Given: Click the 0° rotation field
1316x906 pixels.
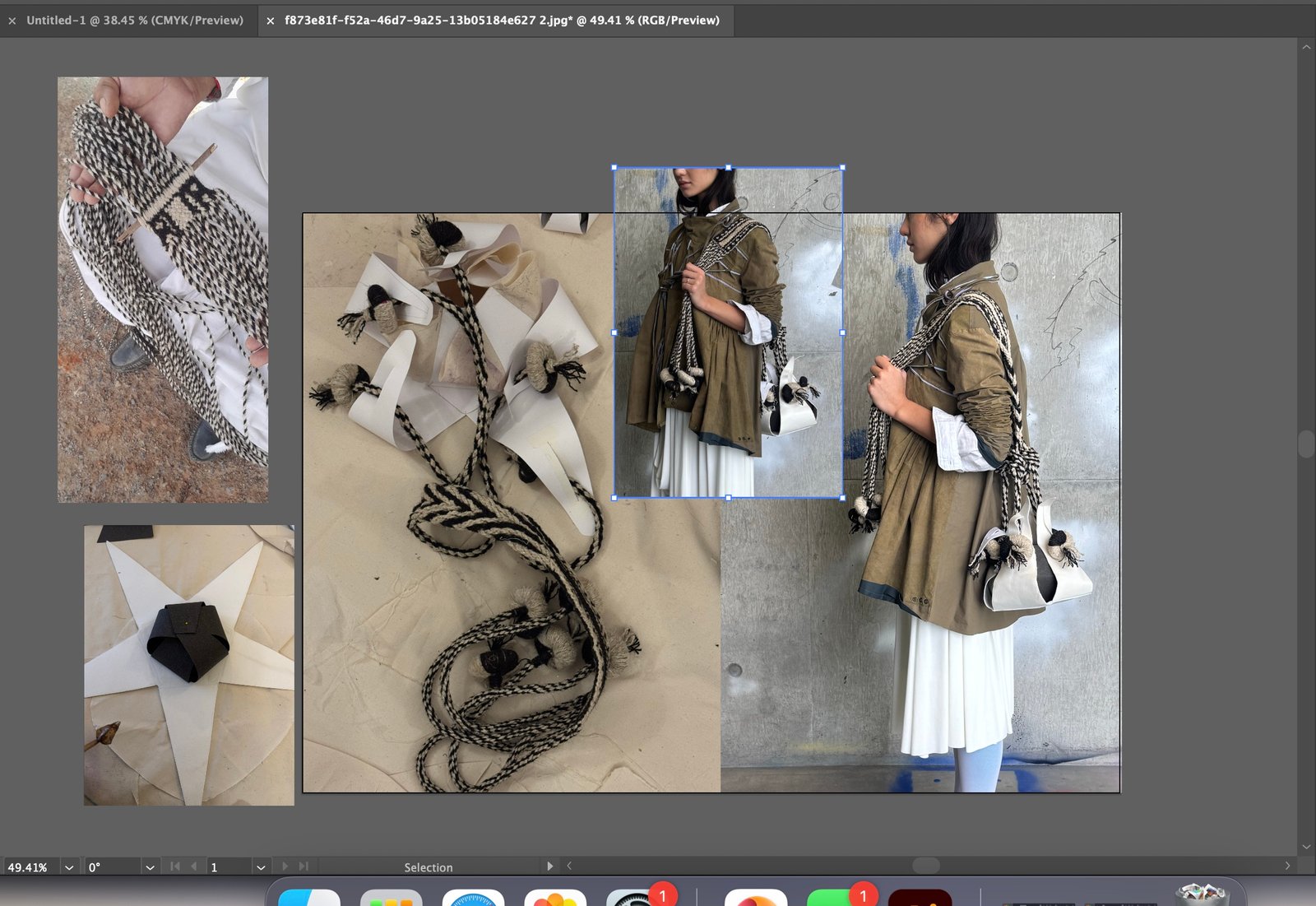Looking at the screenshot, I should [x=111, y=867].
